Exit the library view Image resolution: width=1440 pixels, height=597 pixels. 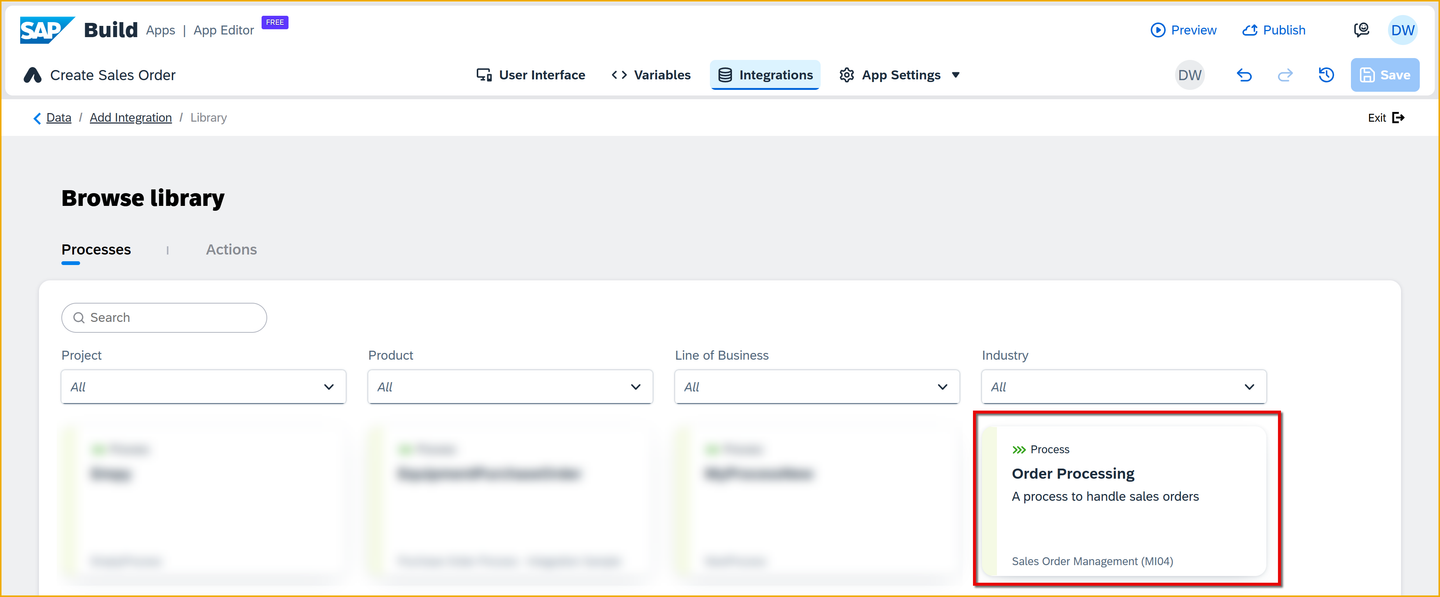[x=1387, y=118]
